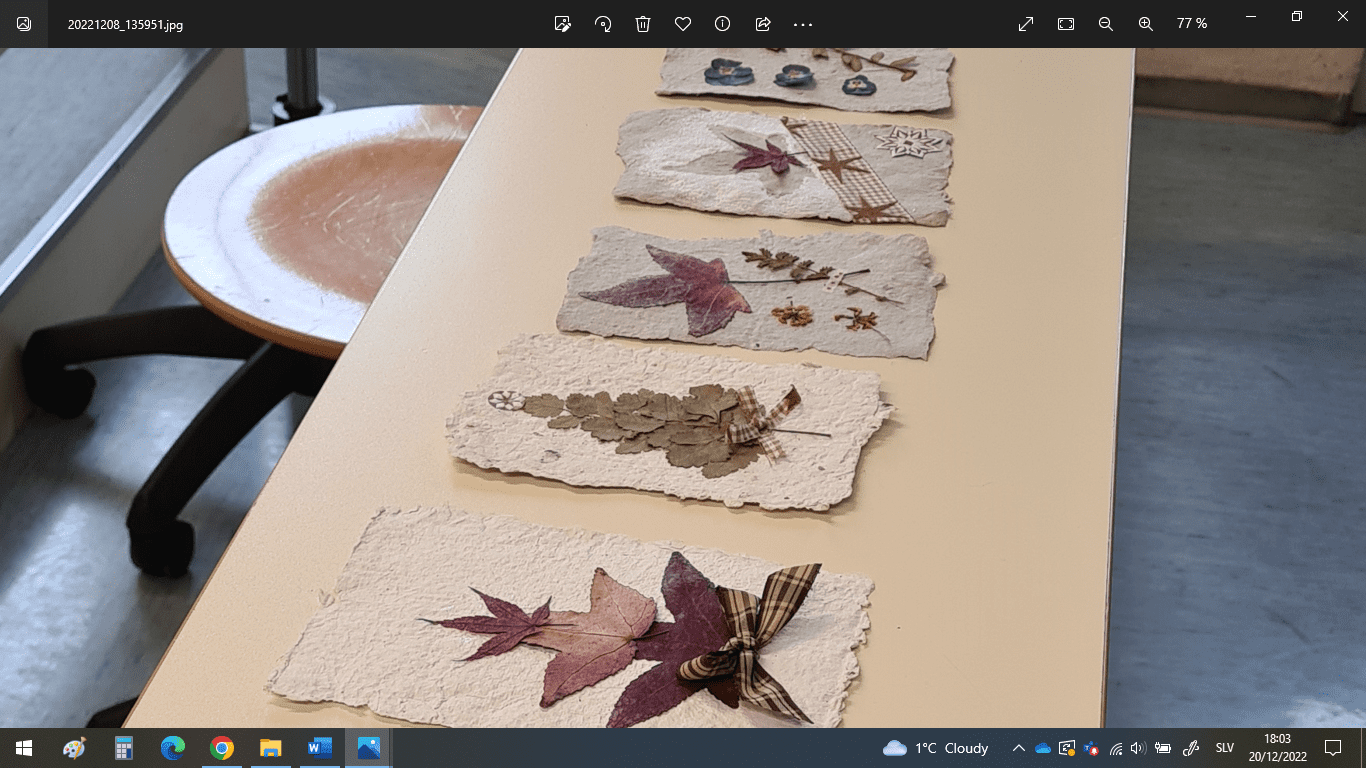Open the Edit image tool

pyautogui.click(x=563, y=24)
